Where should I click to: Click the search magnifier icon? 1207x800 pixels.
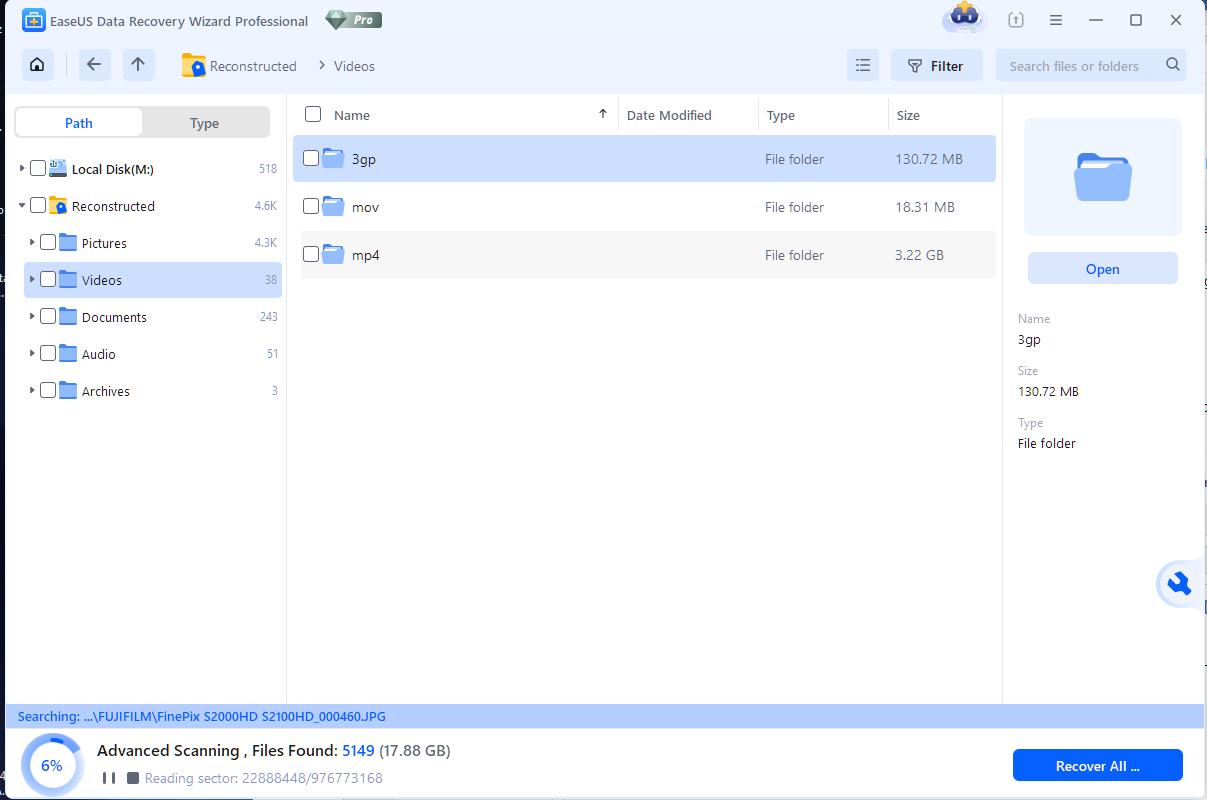[x=1173, y=65]
